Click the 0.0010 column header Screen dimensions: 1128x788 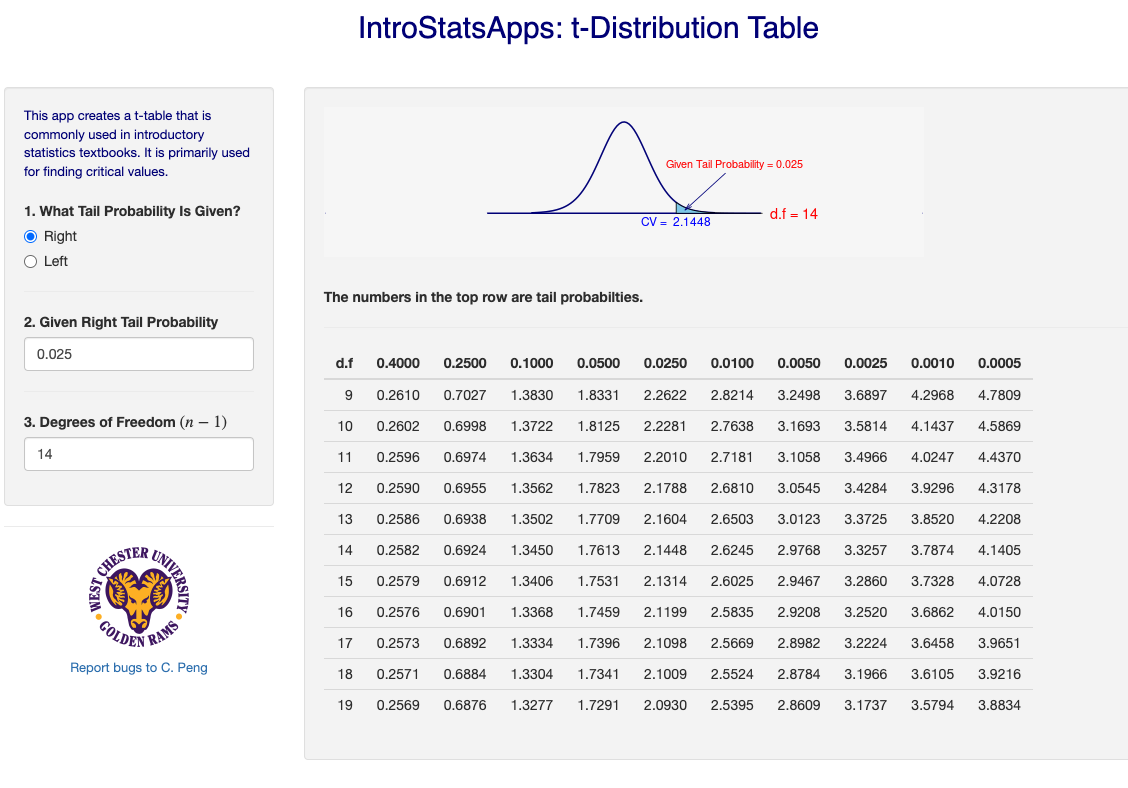932,363
